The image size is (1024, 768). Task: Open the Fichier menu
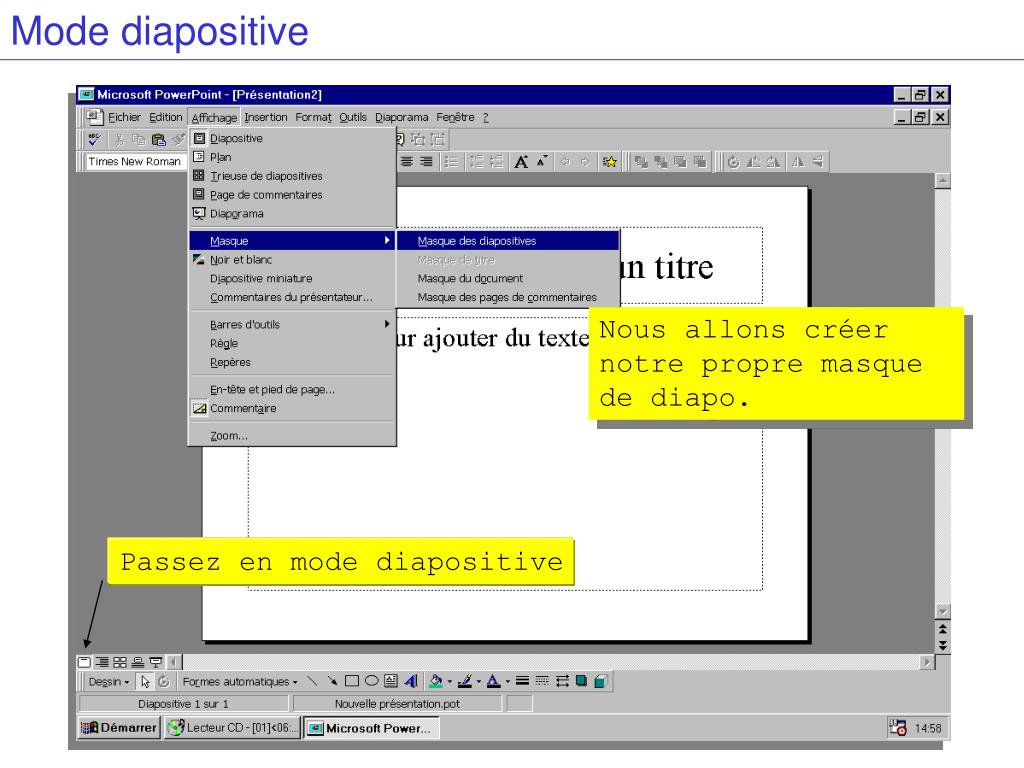124,118
